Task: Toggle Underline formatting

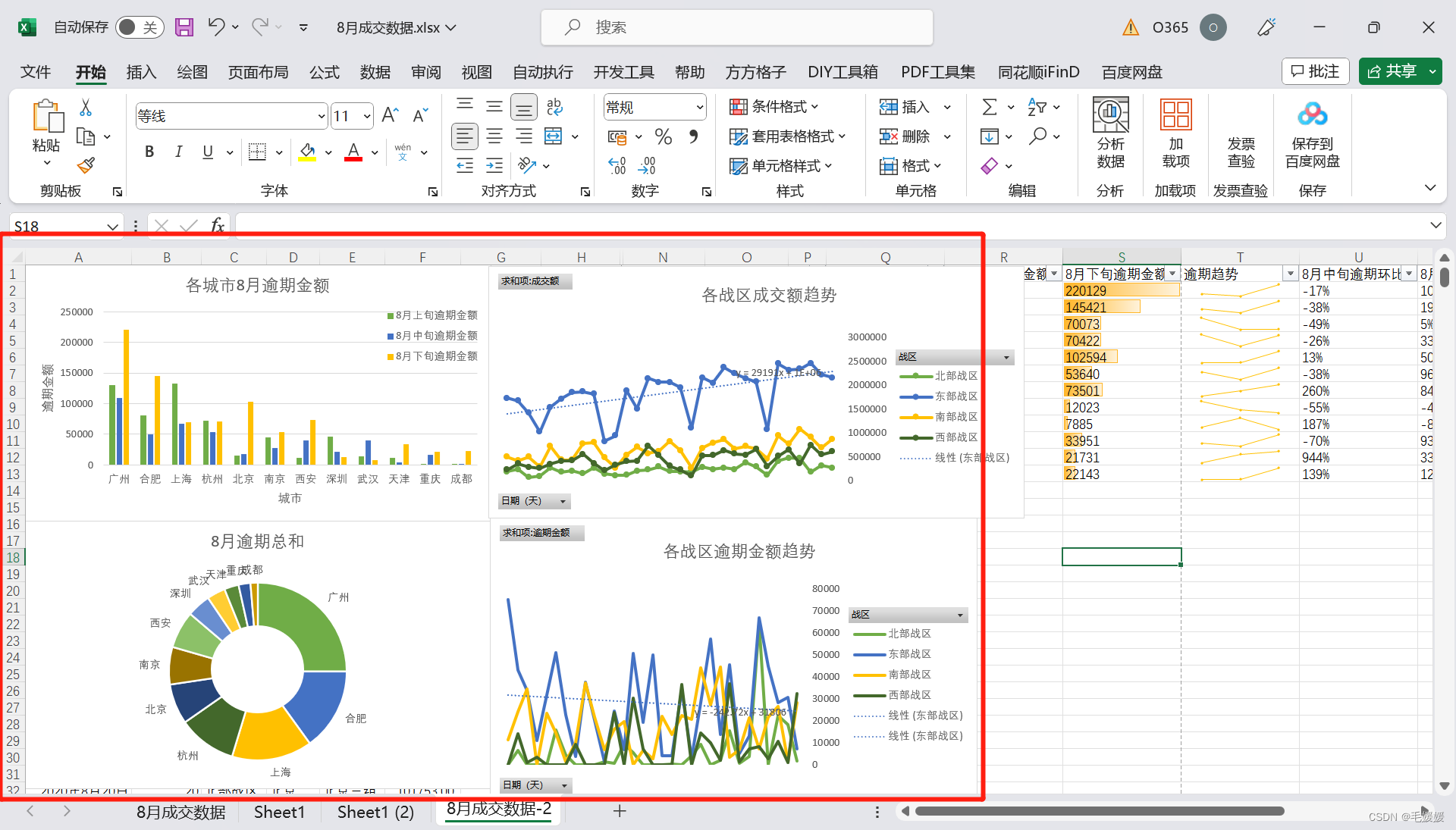Action: tap(208, 152)
